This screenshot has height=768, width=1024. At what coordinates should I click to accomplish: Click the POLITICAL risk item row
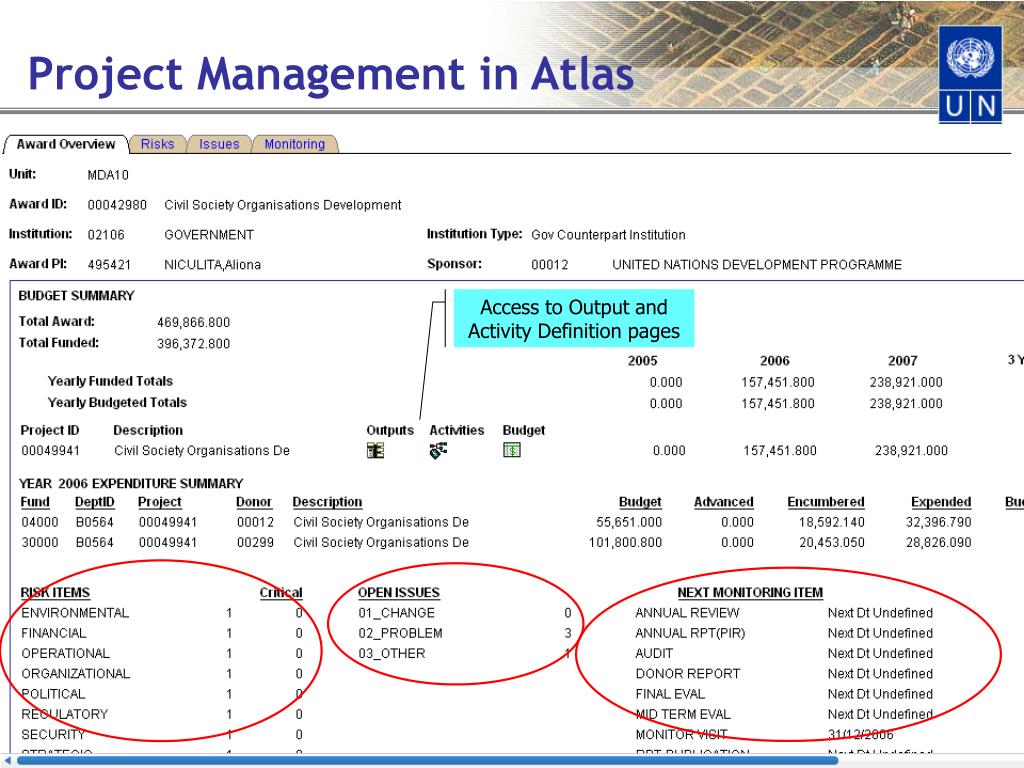(162, 694)
